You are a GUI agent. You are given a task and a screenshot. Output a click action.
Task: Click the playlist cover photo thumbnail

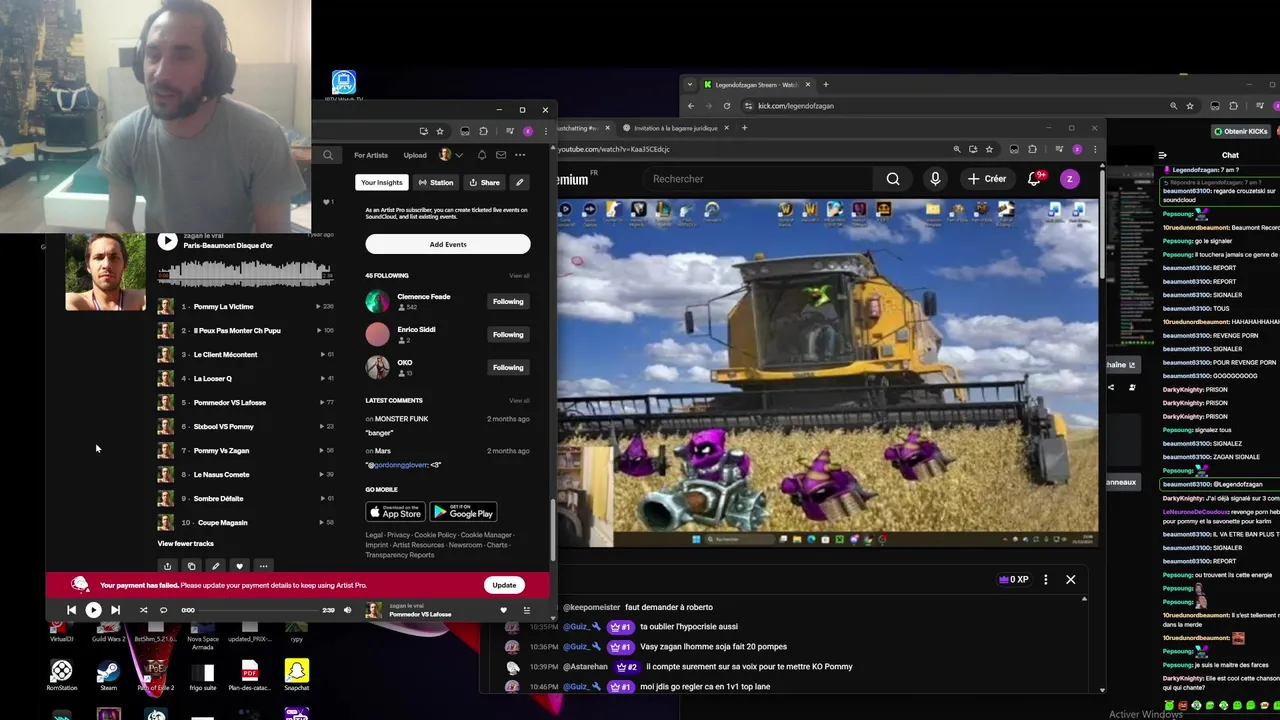click(x=105, y=272)
